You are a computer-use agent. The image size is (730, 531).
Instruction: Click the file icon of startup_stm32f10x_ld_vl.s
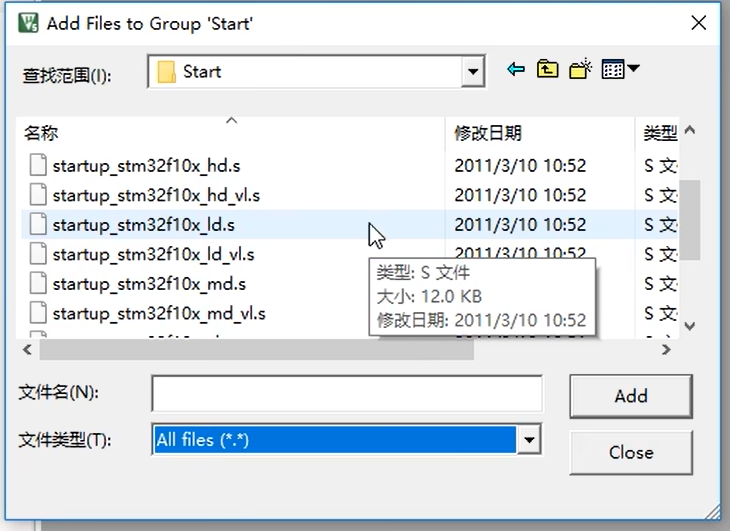click(x=38, y=254)
